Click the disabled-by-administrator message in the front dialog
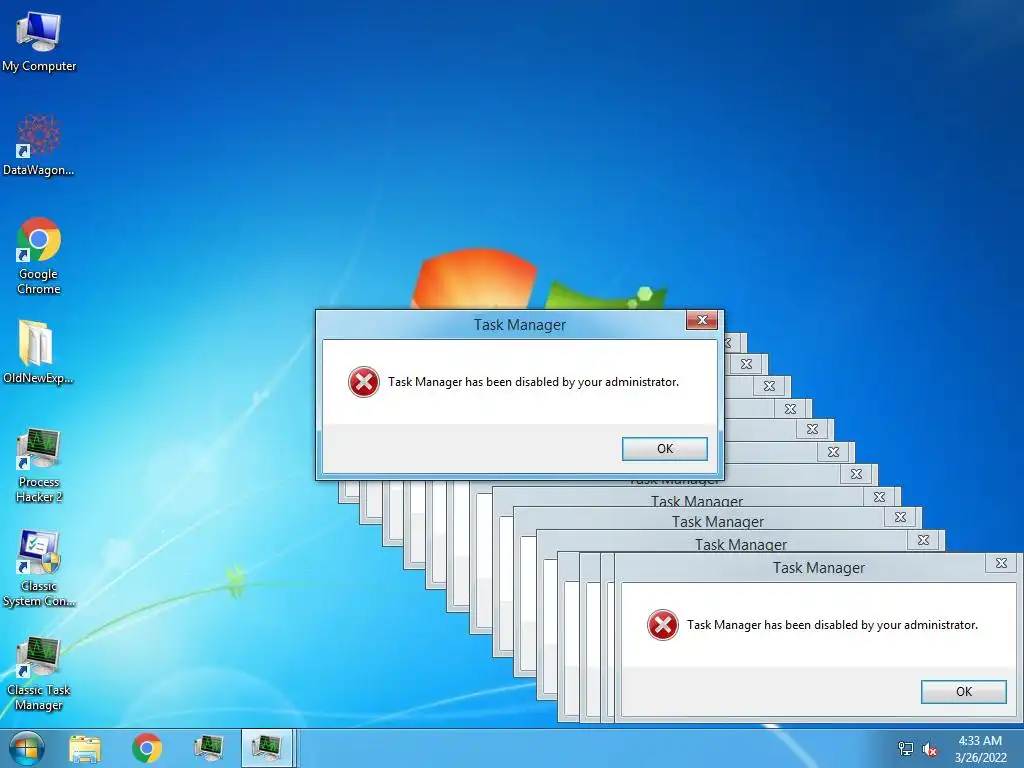Screen dimensions: 1024x768 pyautogui.click(x=534, y=382)
